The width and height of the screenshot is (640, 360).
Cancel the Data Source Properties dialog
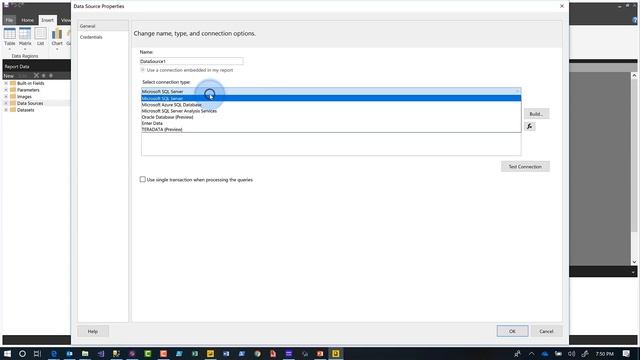[546, 331]
